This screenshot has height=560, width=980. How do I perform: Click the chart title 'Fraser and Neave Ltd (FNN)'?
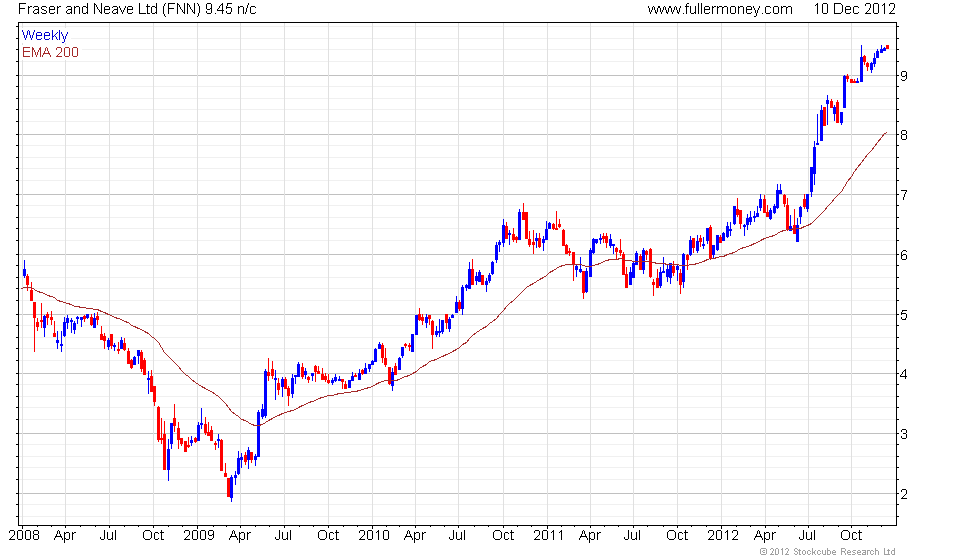(x=109, y=9)
